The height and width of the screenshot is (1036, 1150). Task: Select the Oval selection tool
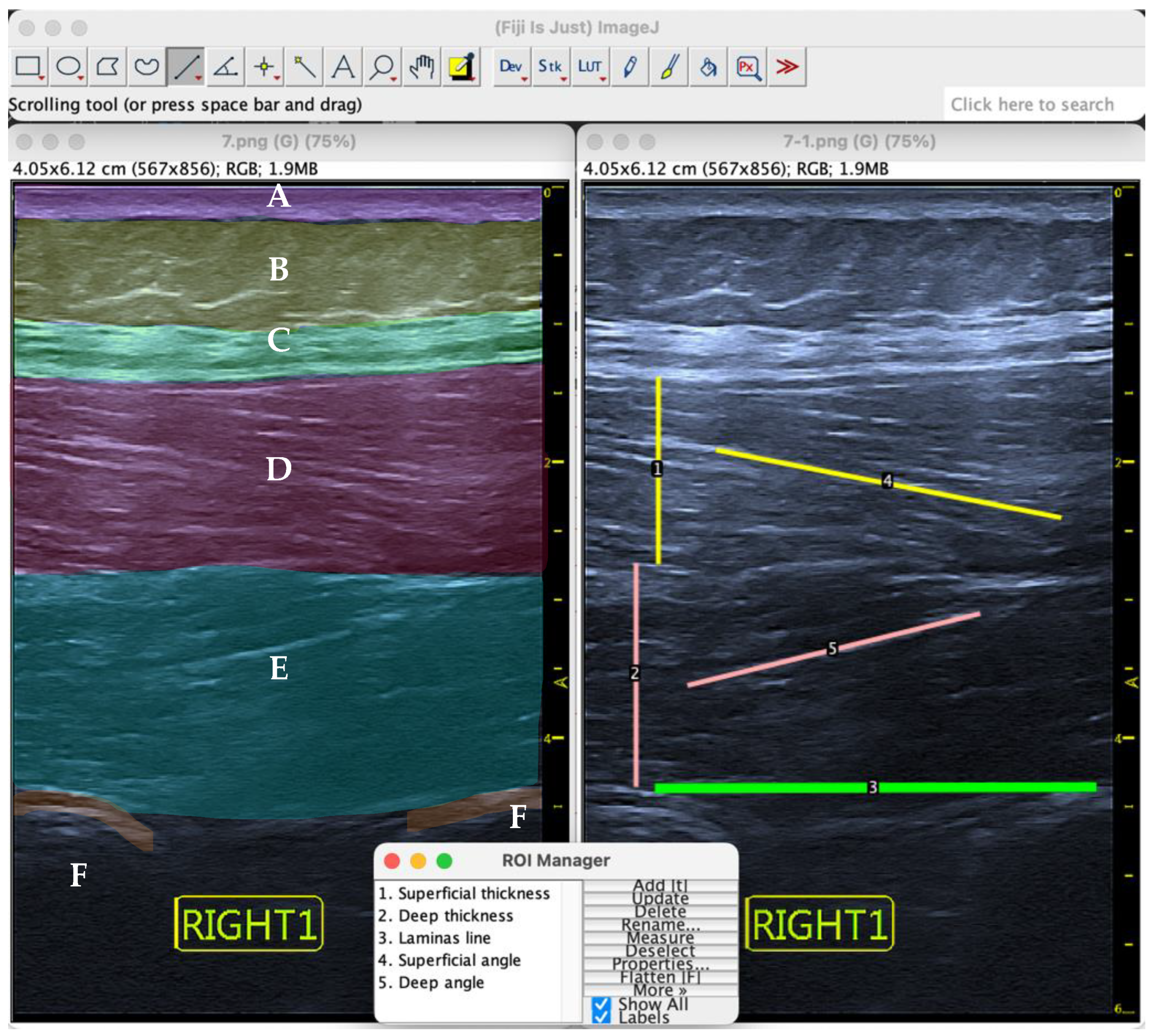68,67
